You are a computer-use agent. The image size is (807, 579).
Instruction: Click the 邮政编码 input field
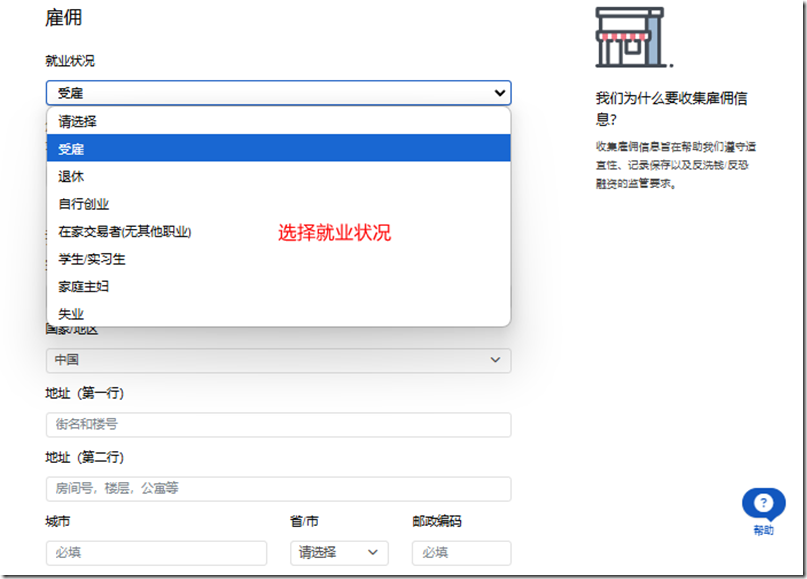click(x=461, y=552)
